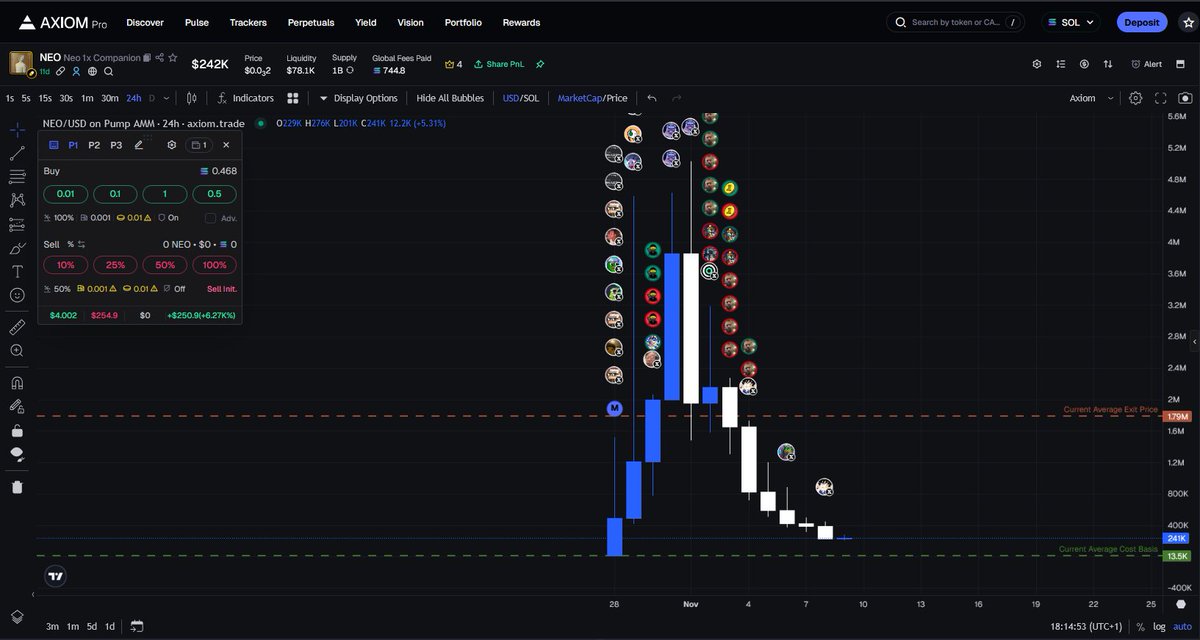The height and width of the screenshot is (640, 1200).
Task: Open the wallet count selector showing 1
Action: (198, 145)
